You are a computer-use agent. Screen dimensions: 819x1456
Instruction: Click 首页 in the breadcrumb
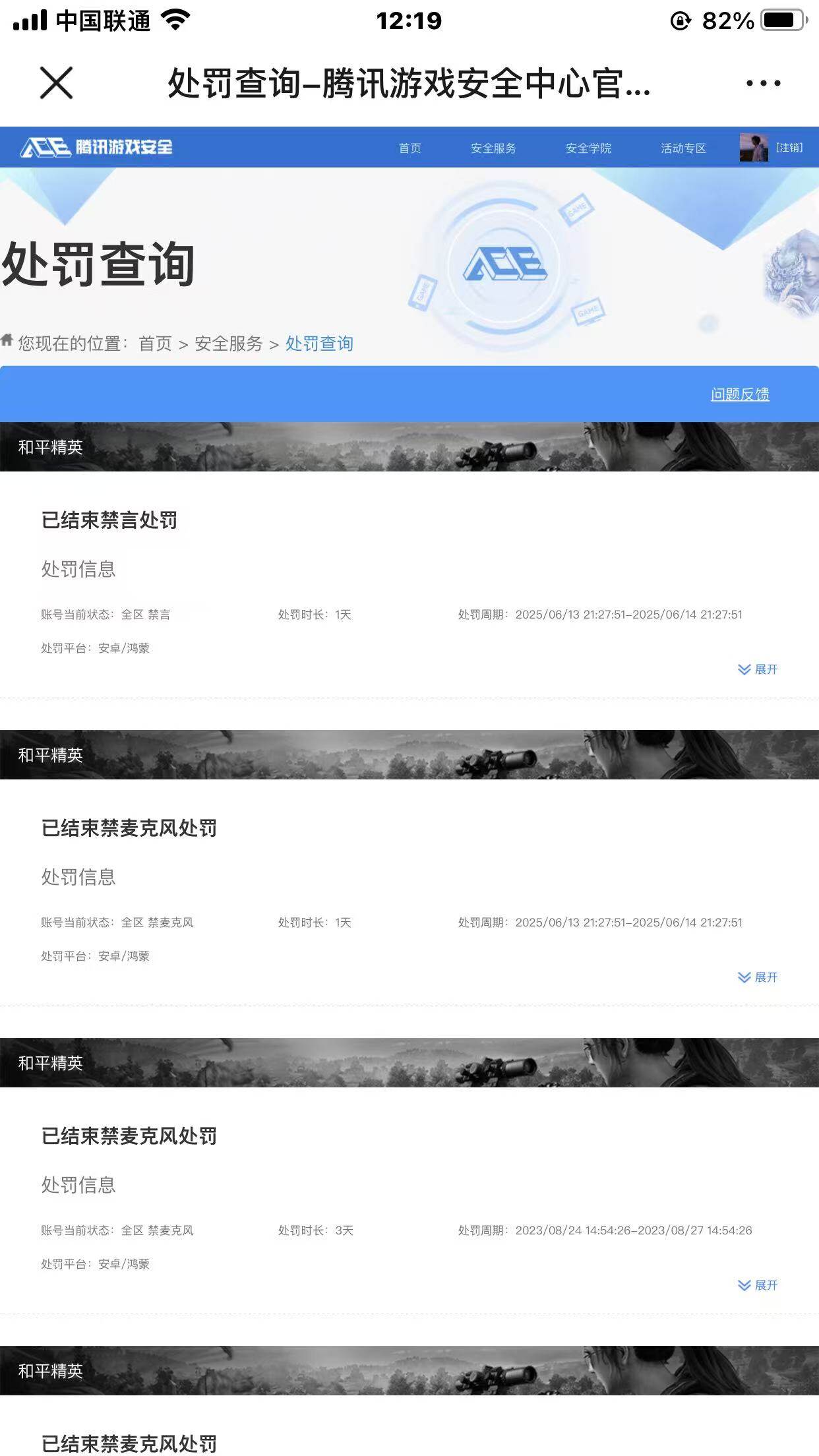tap(155, 344)
